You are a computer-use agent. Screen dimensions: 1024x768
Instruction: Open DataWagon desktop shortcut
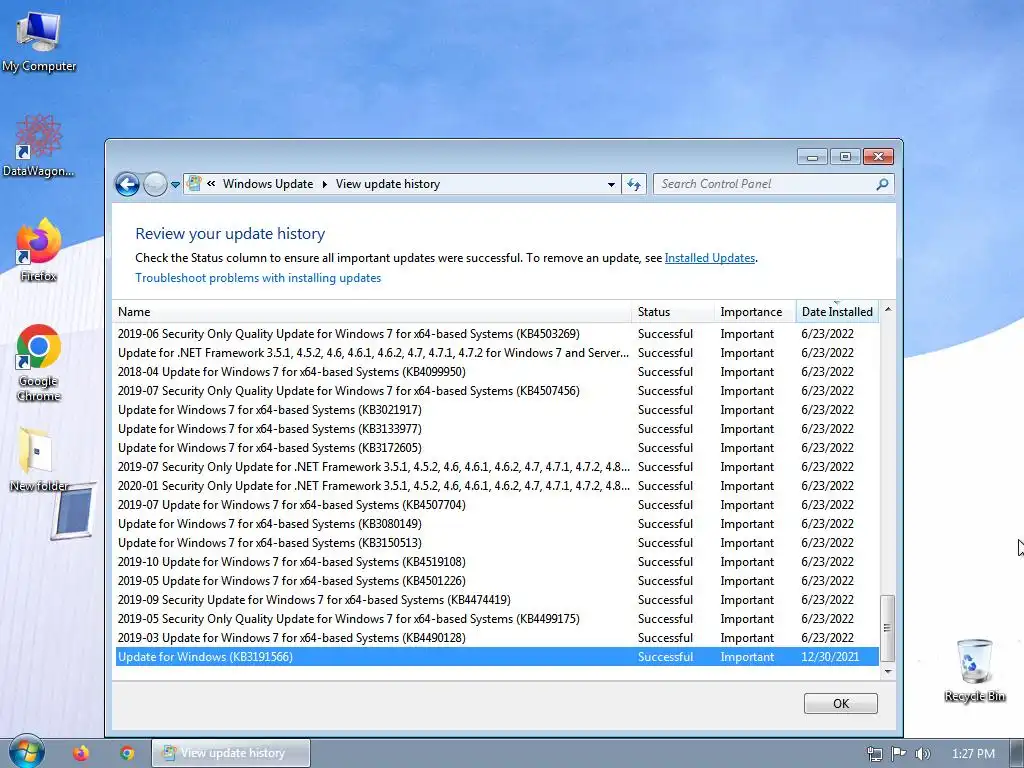point(39,145)
